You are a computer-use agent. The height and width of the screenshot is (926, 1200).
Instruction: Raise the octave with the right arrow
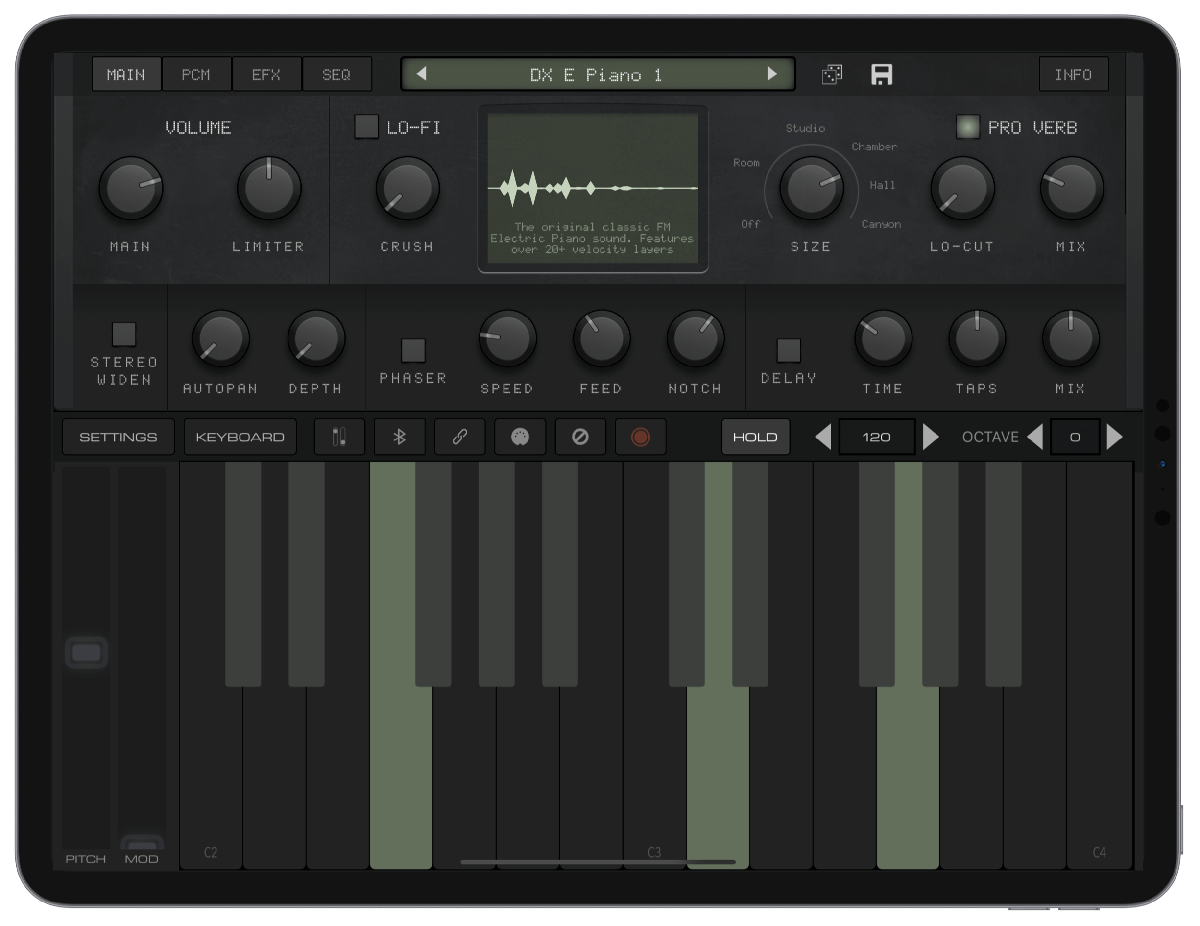(1114, 437)
